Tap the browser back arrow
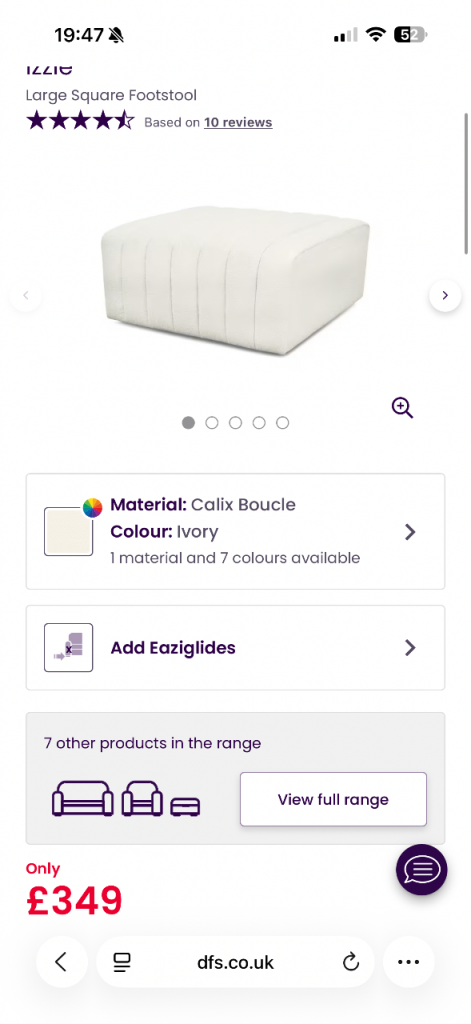471x1024 pixels. [61, 961]
